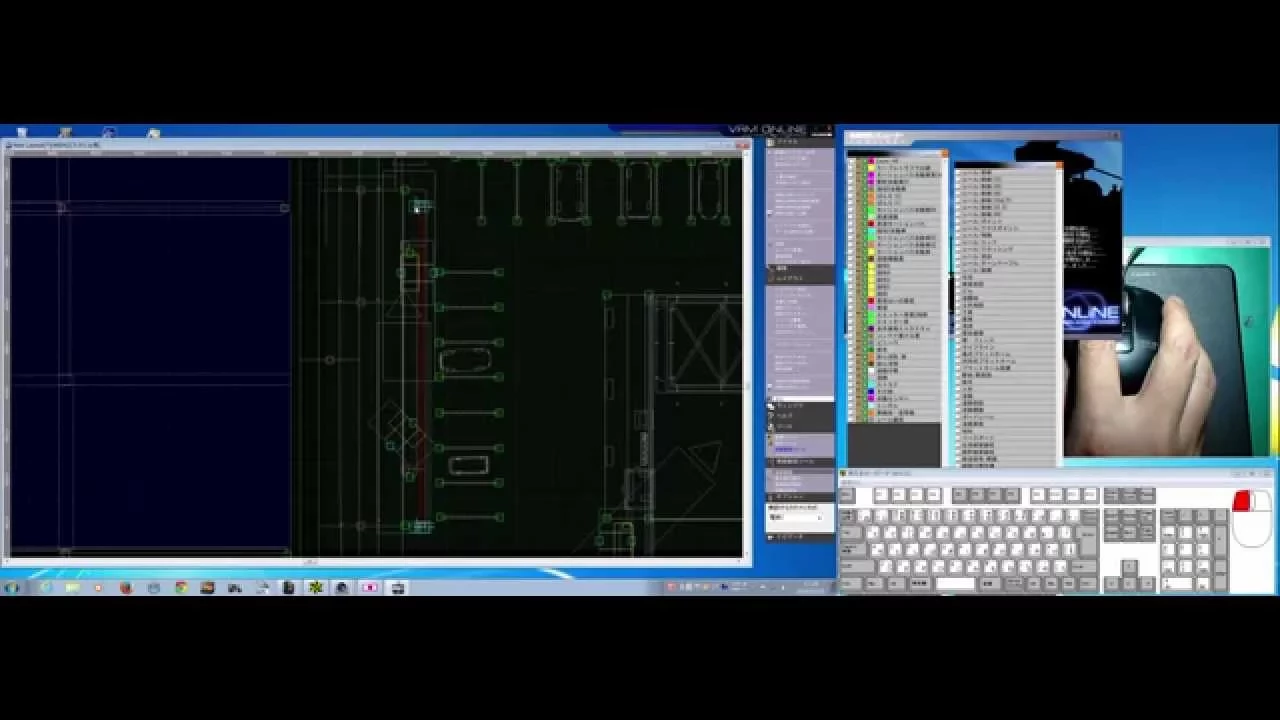Open the Windows Start menu
Screen dimensions: 1280x720
click(x=12, y=587)
